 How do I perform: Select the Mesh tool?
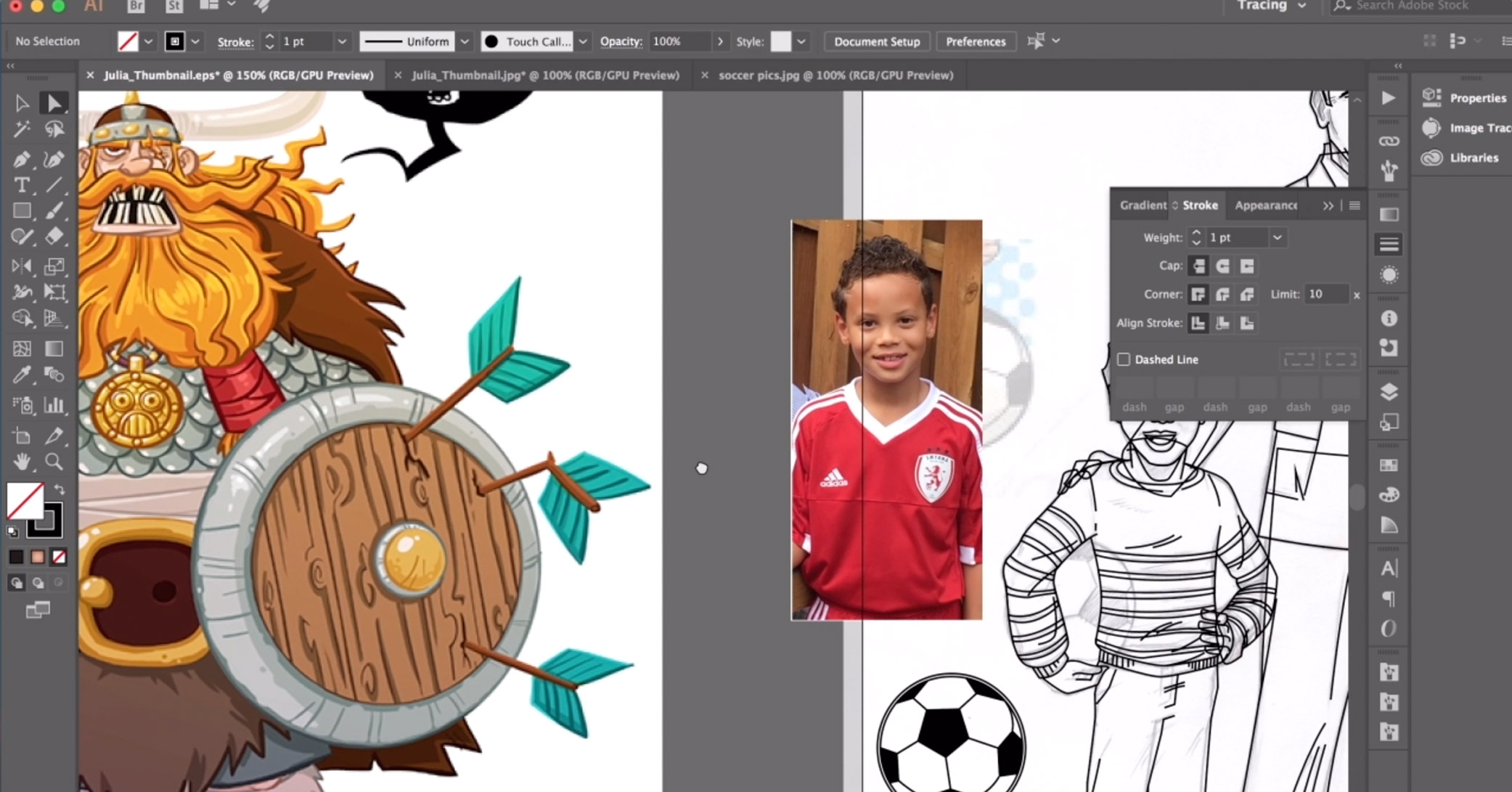[21, 348]
